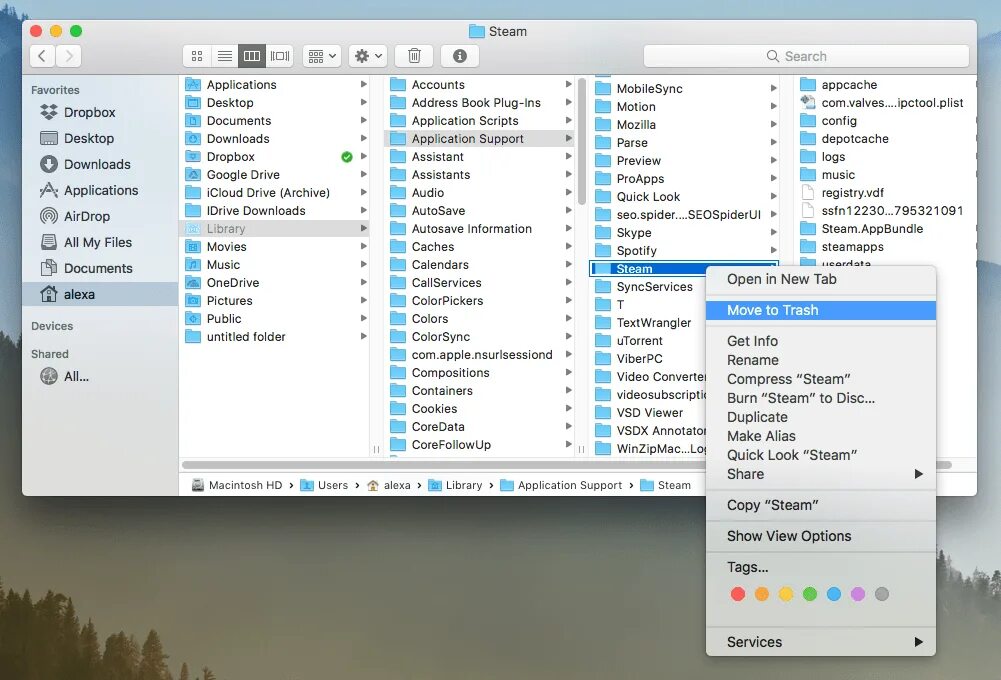Expand the Share submenu arrow

pyautogui.click(x=918, y=474)
